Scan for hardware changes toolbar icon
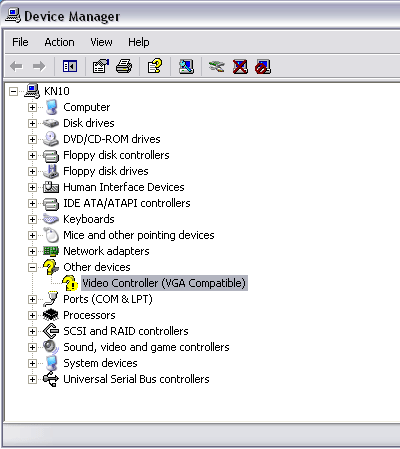 [x=186, y=66]
